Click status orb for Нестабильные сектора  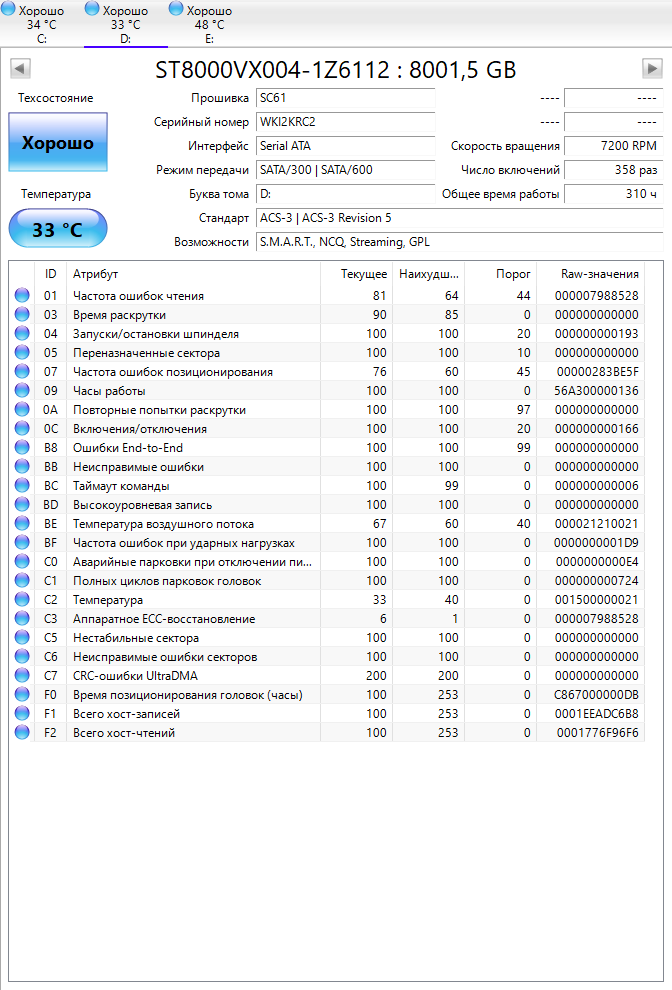22,637
